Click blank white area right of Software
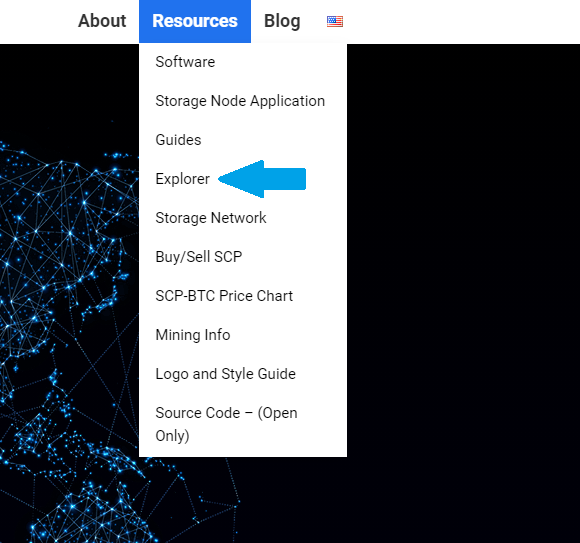 pyautogui.click(x=281, y=62)
